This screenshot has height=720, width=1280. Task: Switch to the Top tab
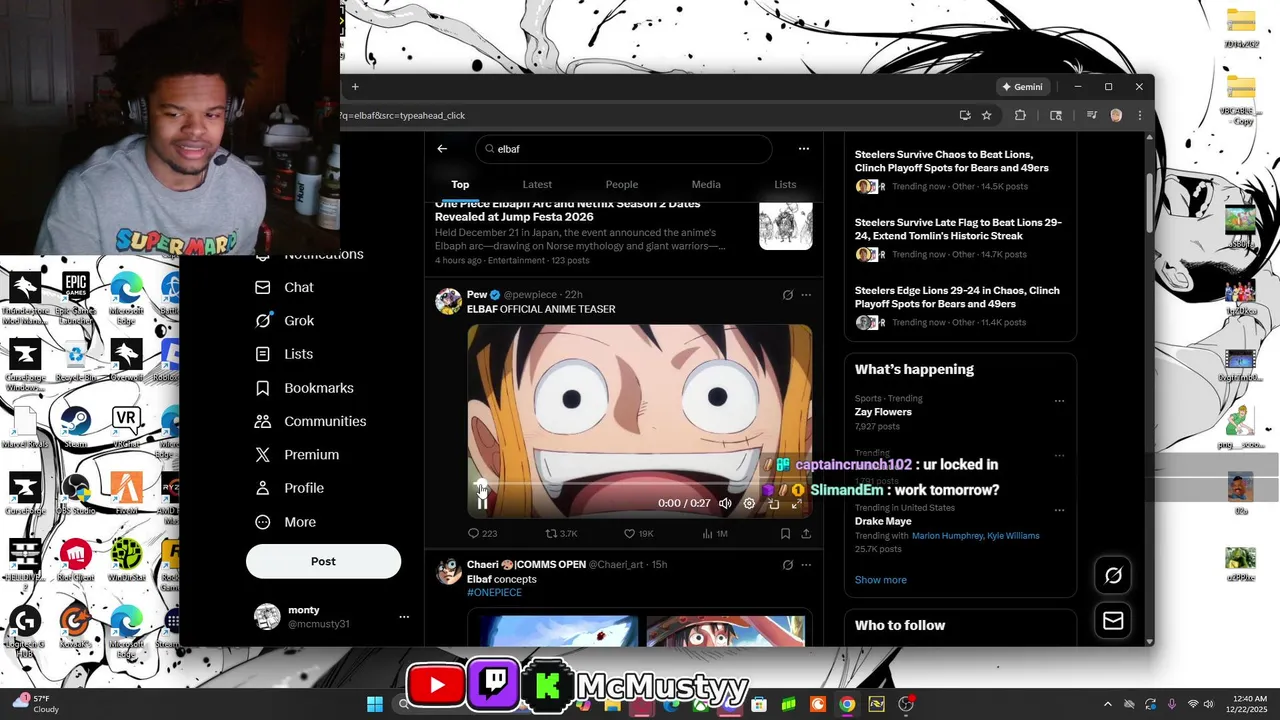point(460,185)
